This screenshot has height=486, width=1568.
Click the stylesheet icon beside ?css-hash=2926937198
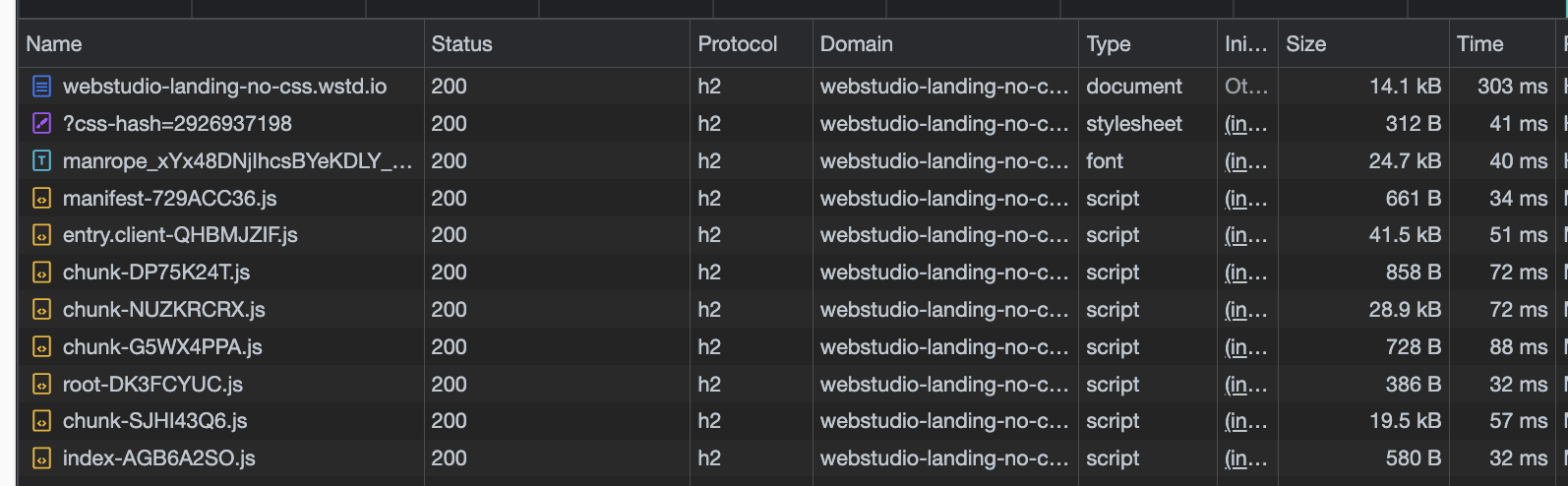[x=41, y=124]
